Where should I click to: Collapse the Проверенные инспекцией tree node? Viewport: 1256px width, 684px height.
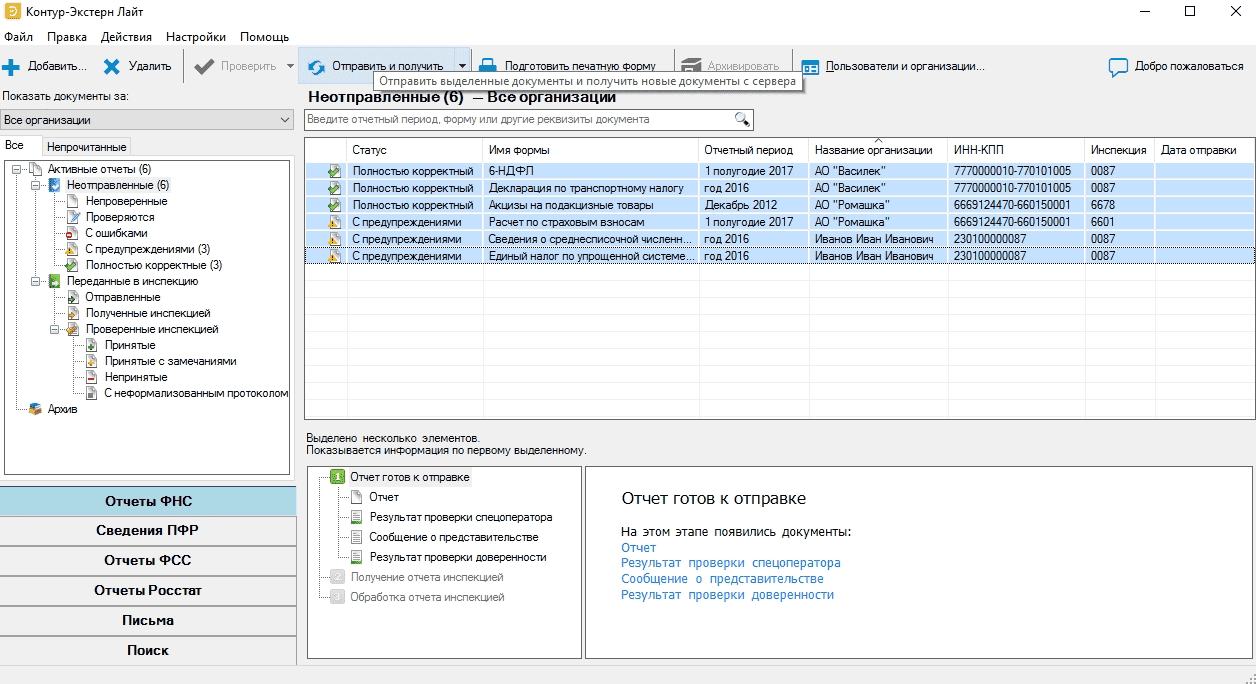(x=54, y=329)
